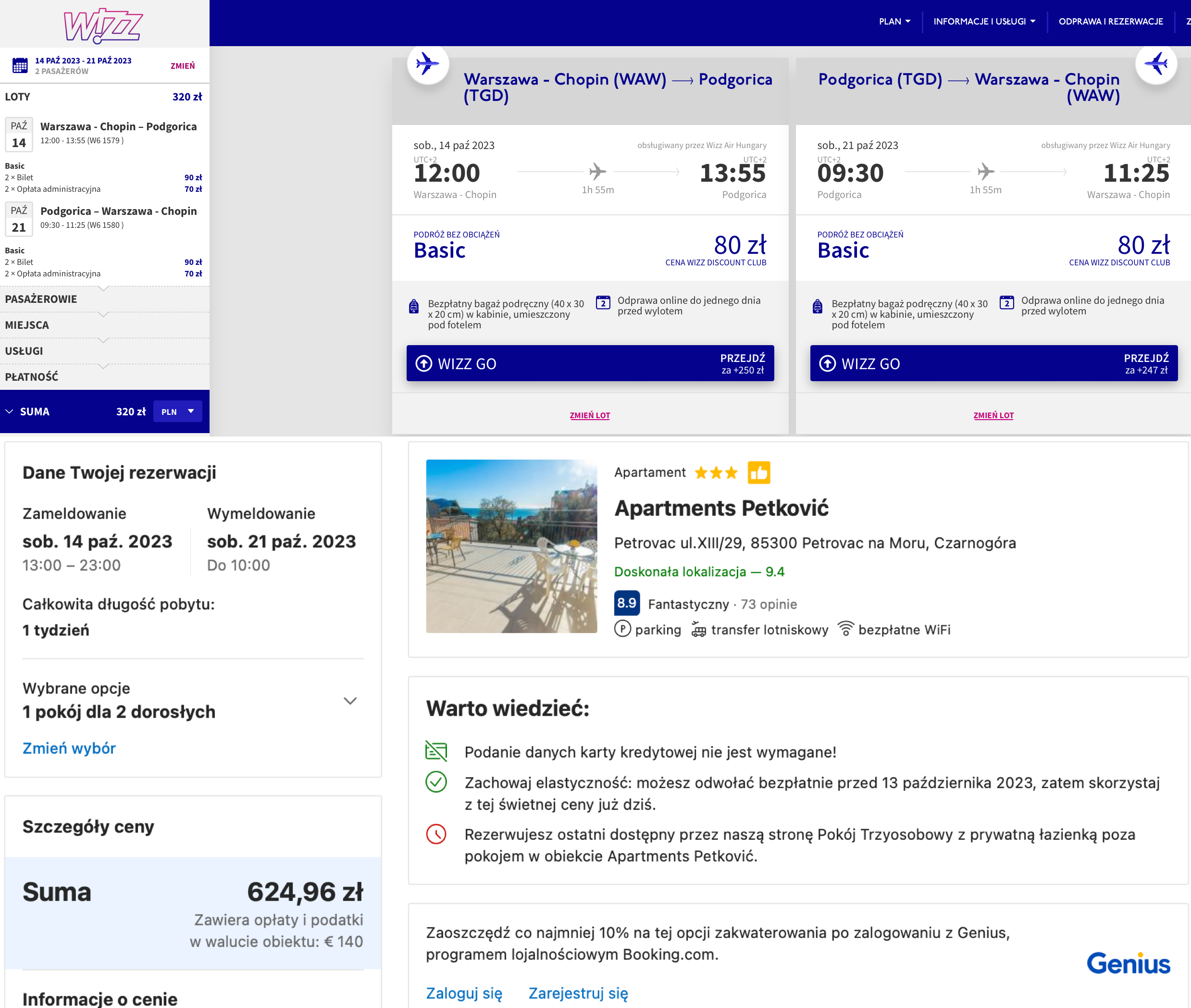Click the Apartments Petković title
This screenshot has height=1008, width=1191.
(721, 508)
